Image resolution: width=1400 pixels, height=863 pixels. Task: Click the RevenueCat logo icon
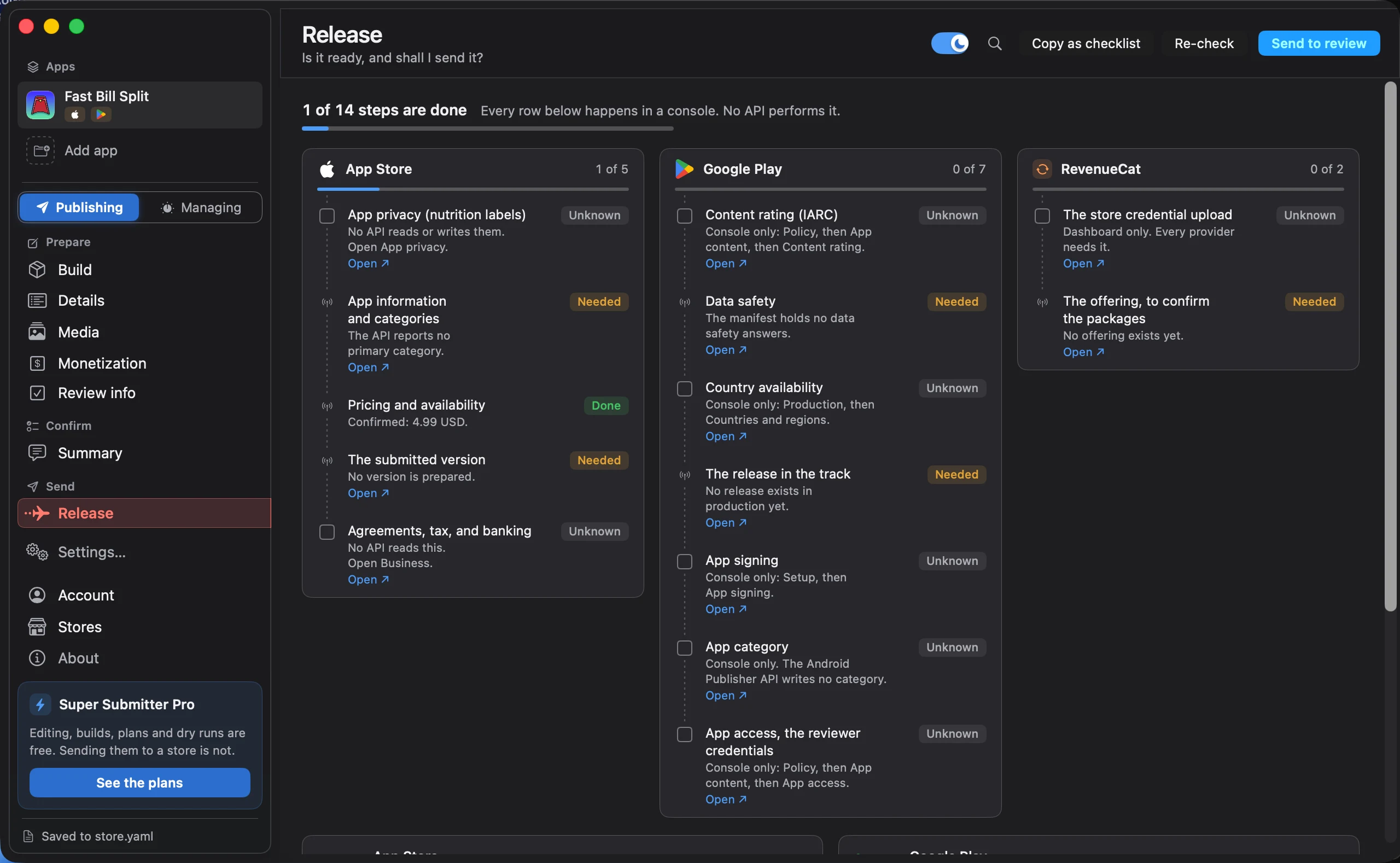[1042, 169]
